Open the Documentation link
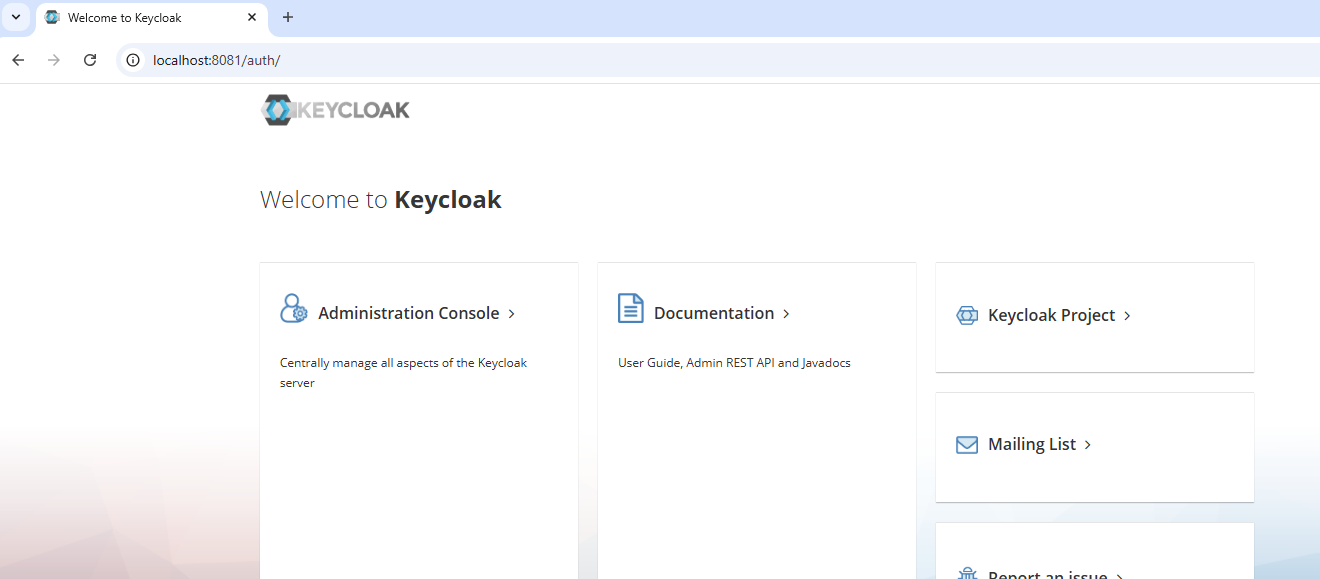Screen dimensions: 1320x579 713,313
